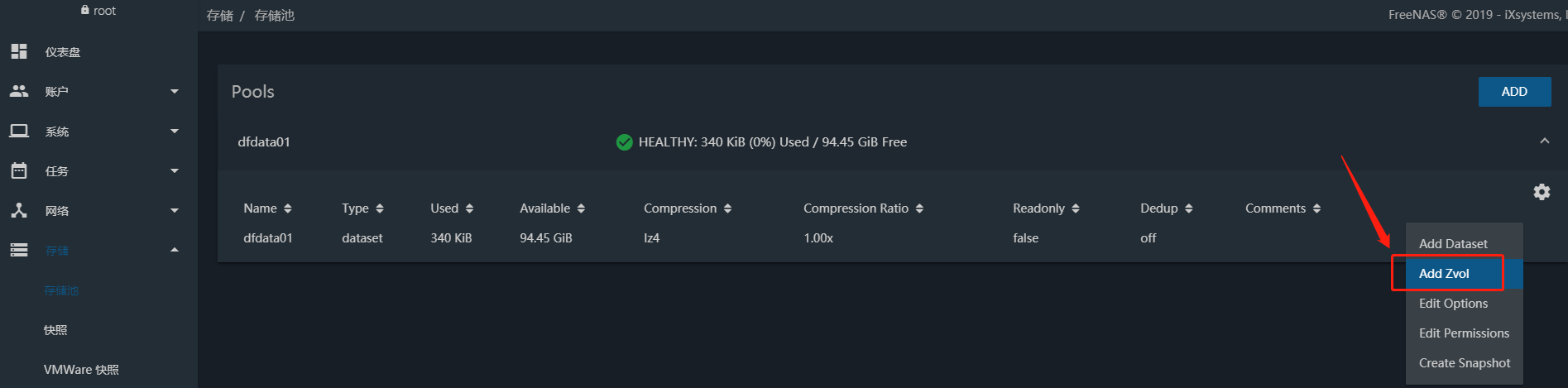Click the green healthy status checkmark
Viewport: 1568px width, 388px height.
tap(625, 142)
